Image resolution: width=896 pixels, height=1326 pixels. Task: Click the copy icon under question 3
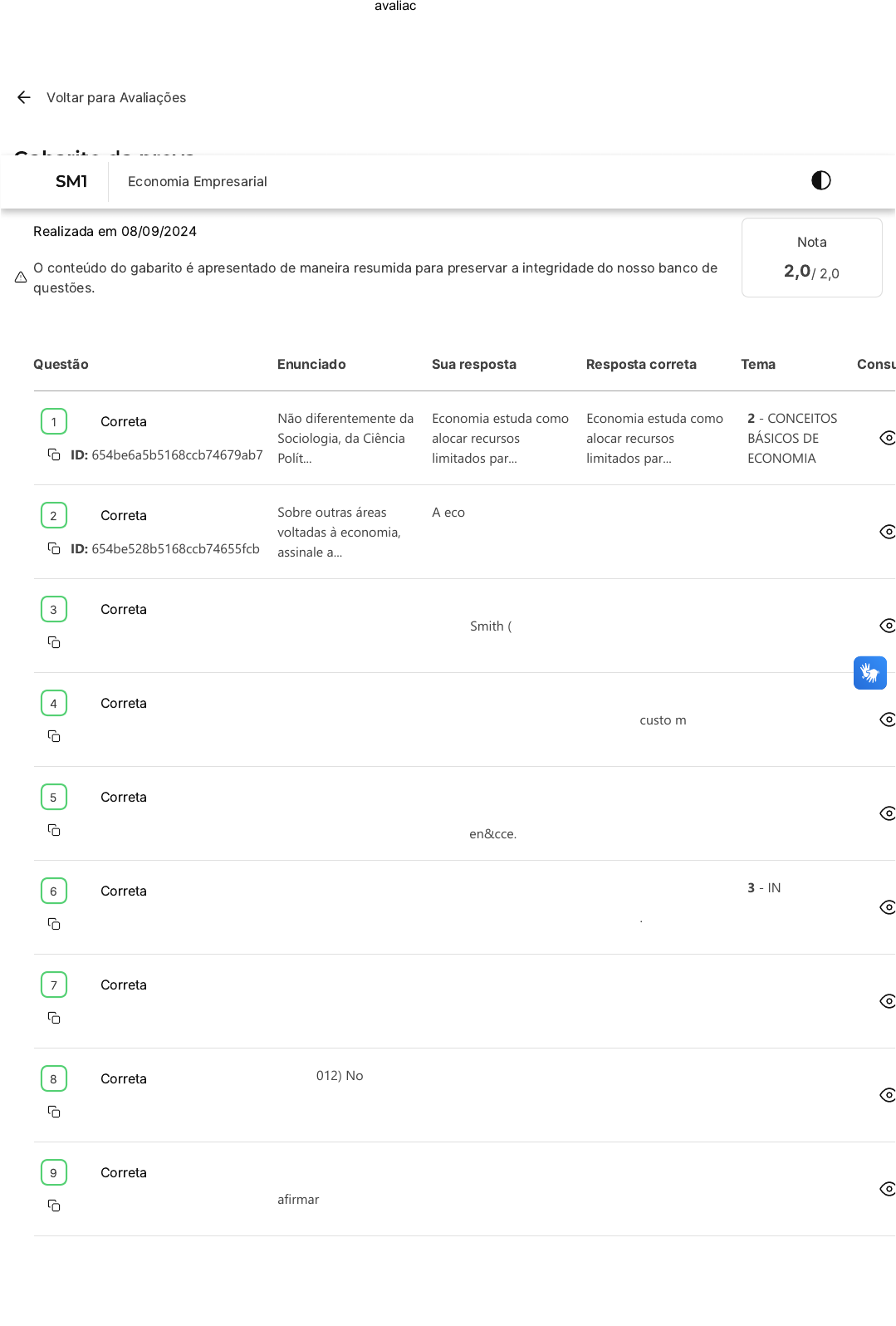pyautogui.click(x=54, y=642)
